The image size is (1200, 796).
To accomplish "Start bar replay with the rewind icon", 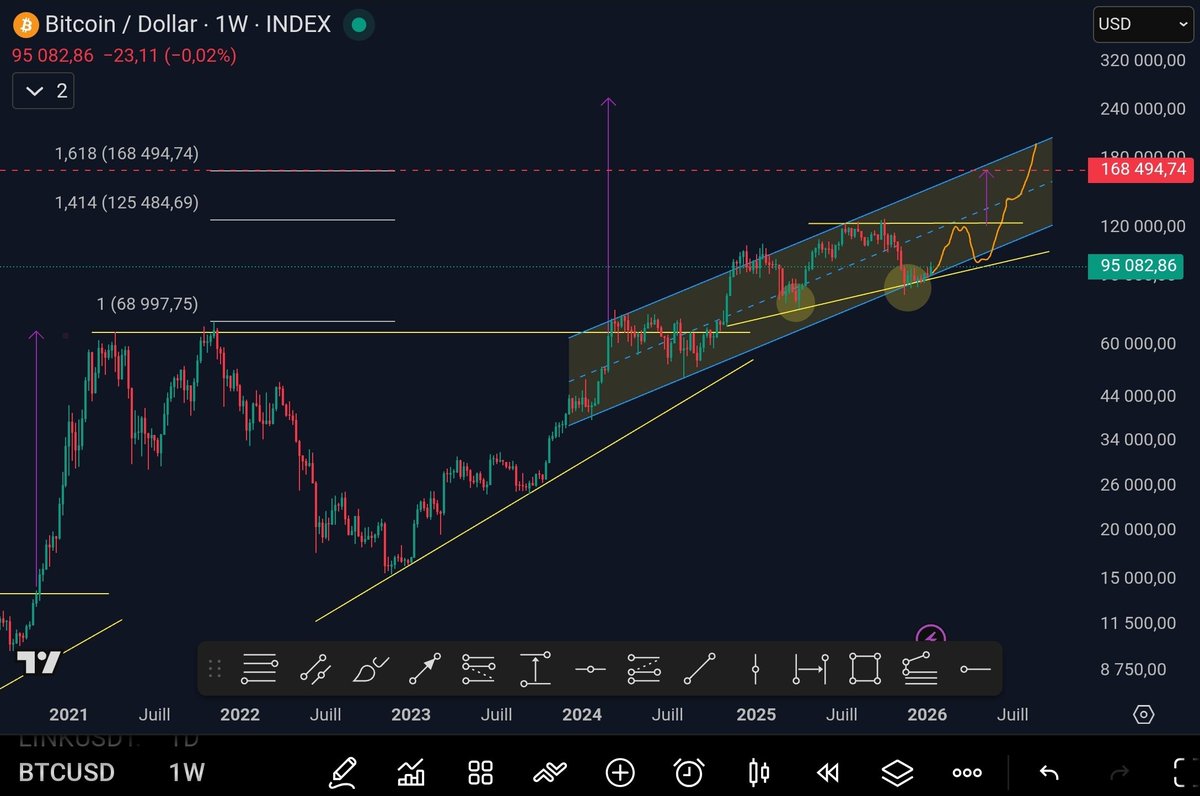I will click(x=827, y=772).
